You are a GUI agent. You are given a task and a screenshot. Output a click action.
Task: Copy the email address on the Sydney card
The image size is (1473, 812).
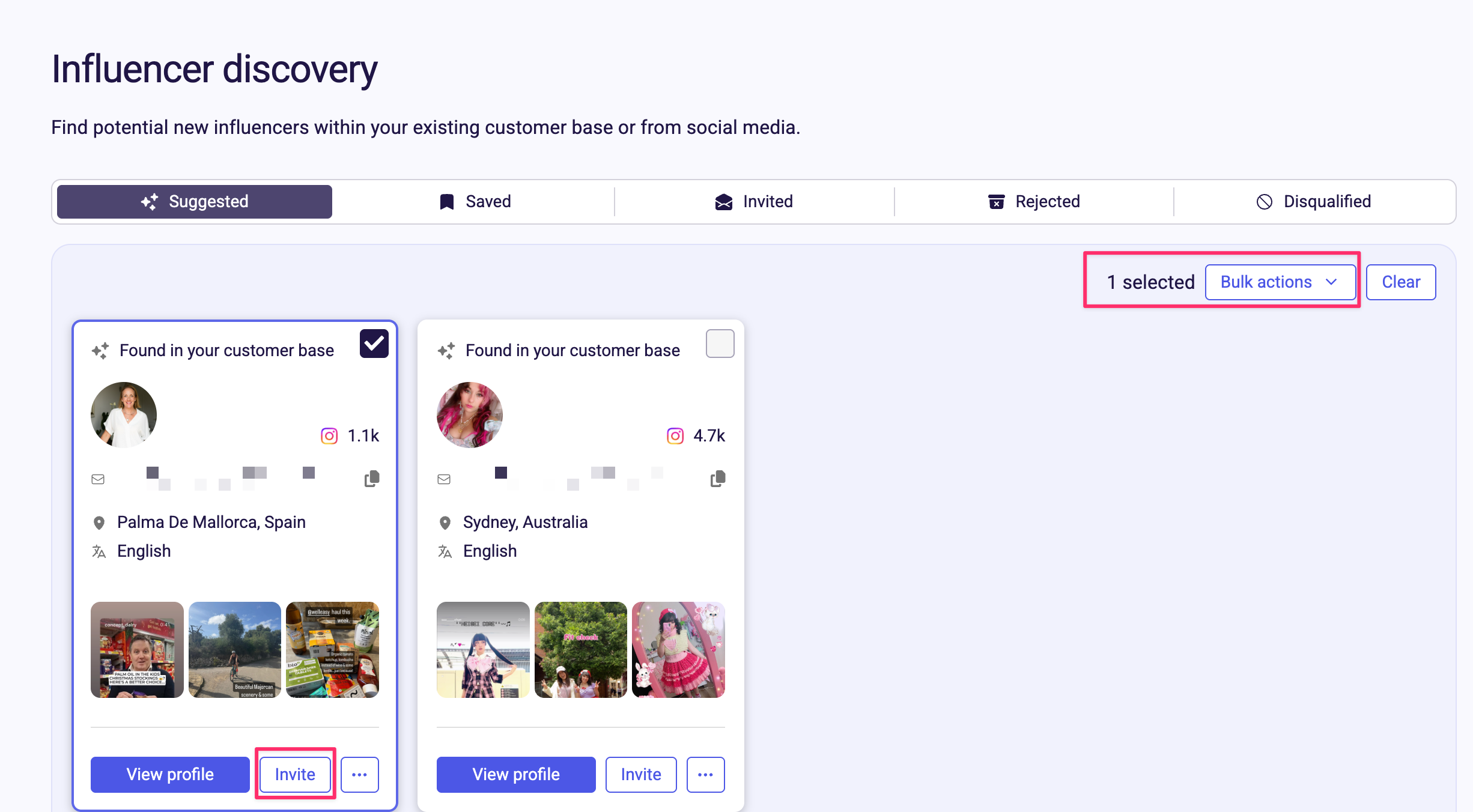(717, 478)
